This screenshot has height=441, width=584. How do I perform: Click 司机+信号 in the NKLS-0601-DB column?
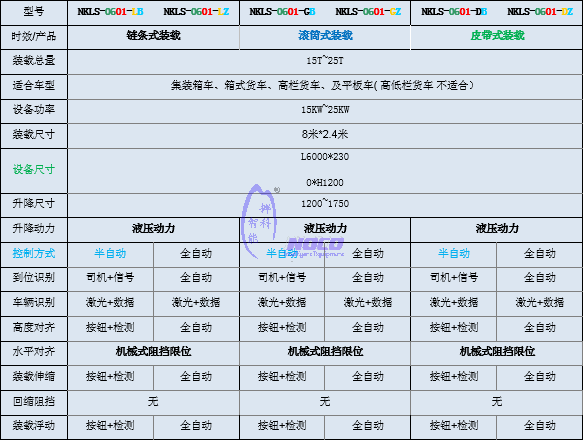click(454, 277)
